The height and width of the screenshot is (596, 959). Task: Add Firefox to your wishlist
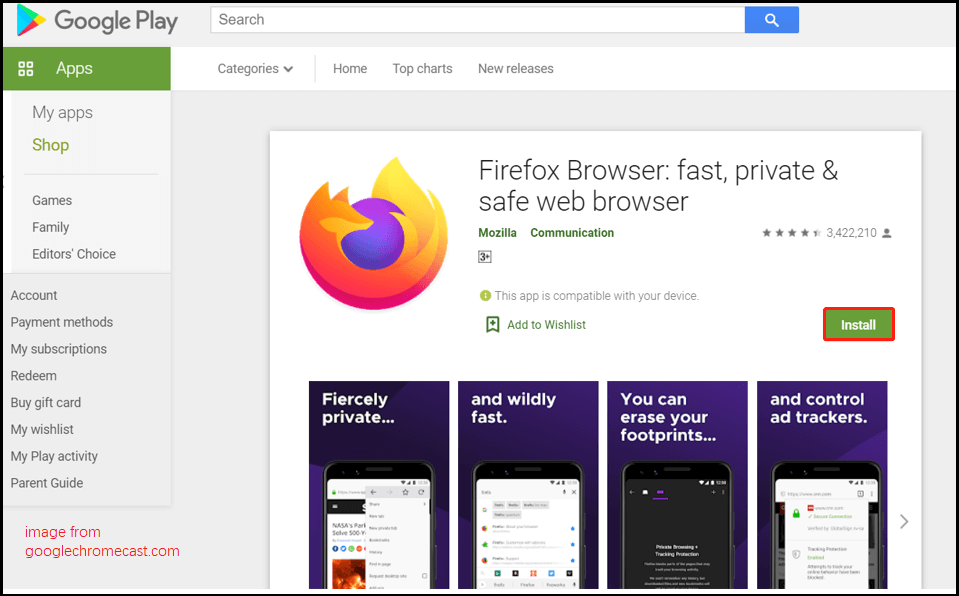(544, 324)
